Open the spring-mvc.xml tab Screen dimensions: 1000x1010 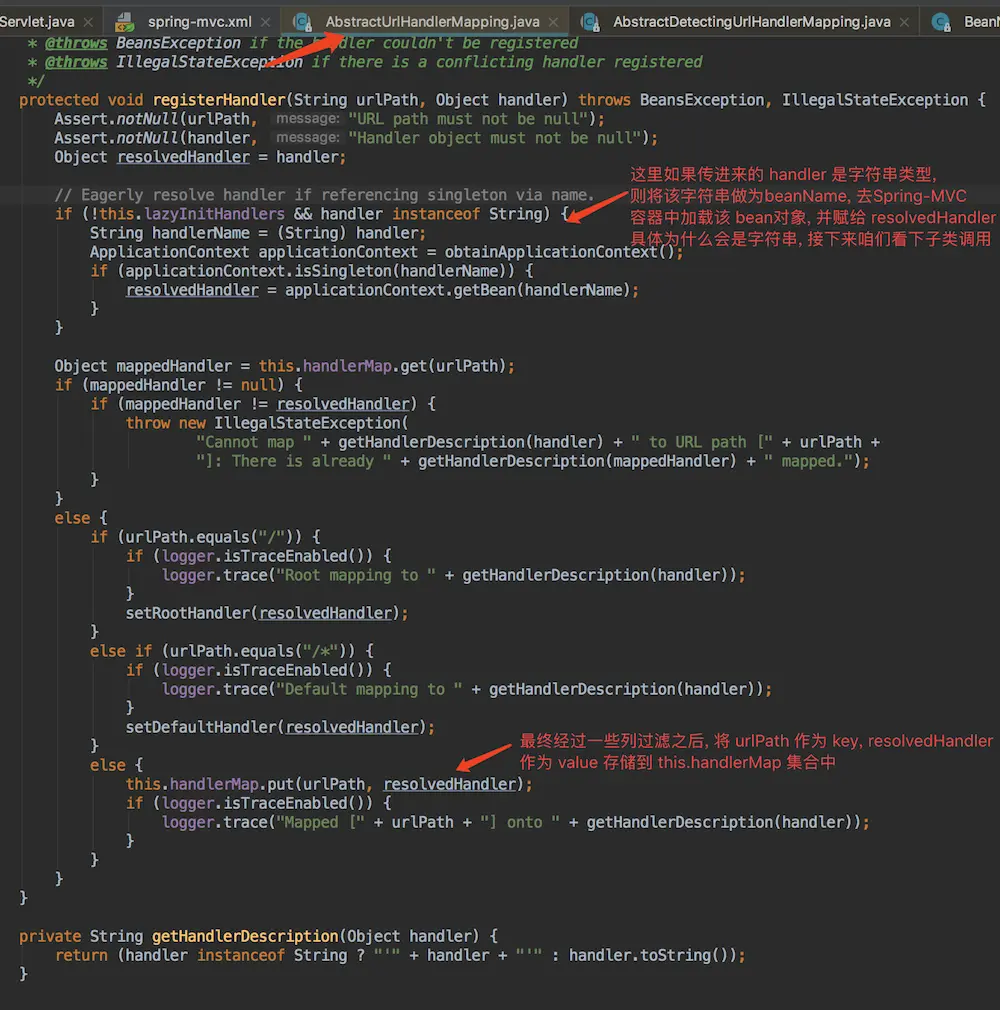198,21
